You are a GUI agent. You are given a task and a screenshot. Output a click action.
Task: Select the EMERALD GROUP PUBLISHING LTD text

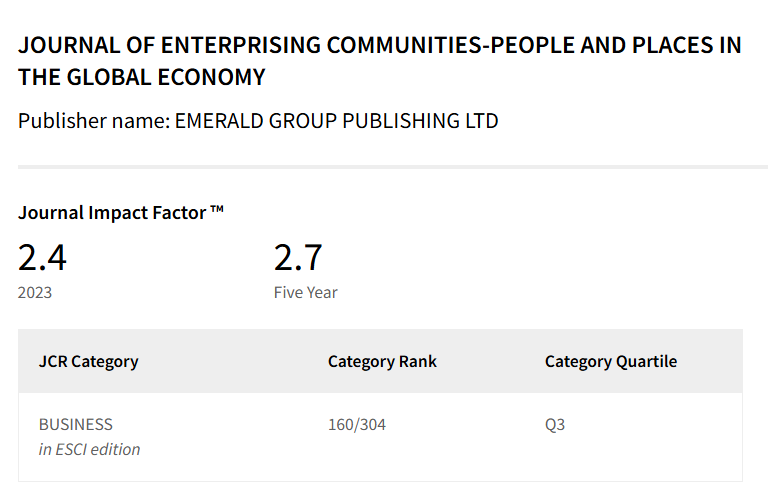(336, 121)
